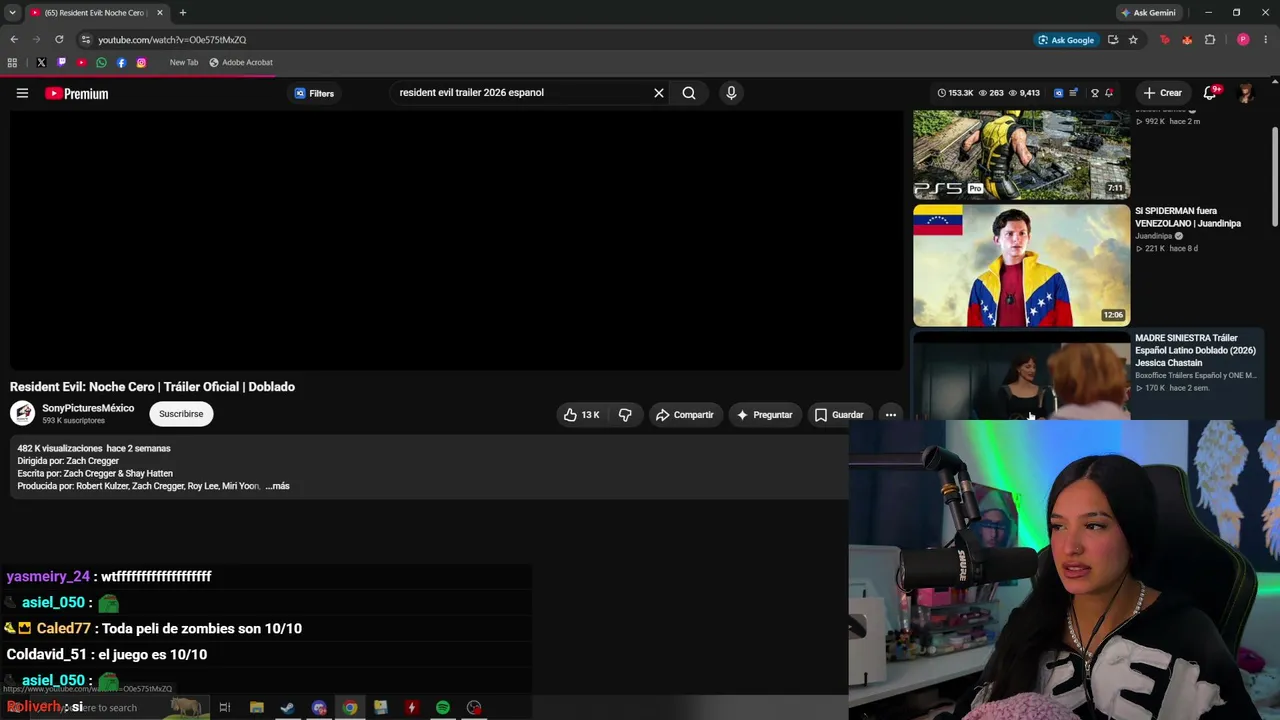This screenshot has width=1280, height=720.
Task: Open the MADRE SINIESTRA trailer thumbnail
Action: [x=1021, y=376]
